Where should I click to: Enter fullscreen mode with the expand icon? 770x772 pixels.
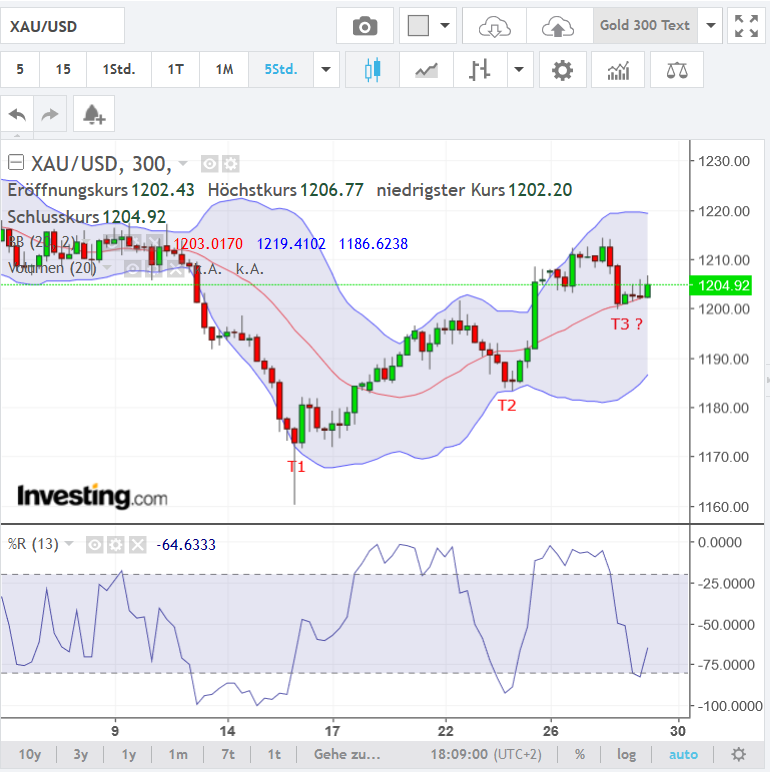[745, 26]
